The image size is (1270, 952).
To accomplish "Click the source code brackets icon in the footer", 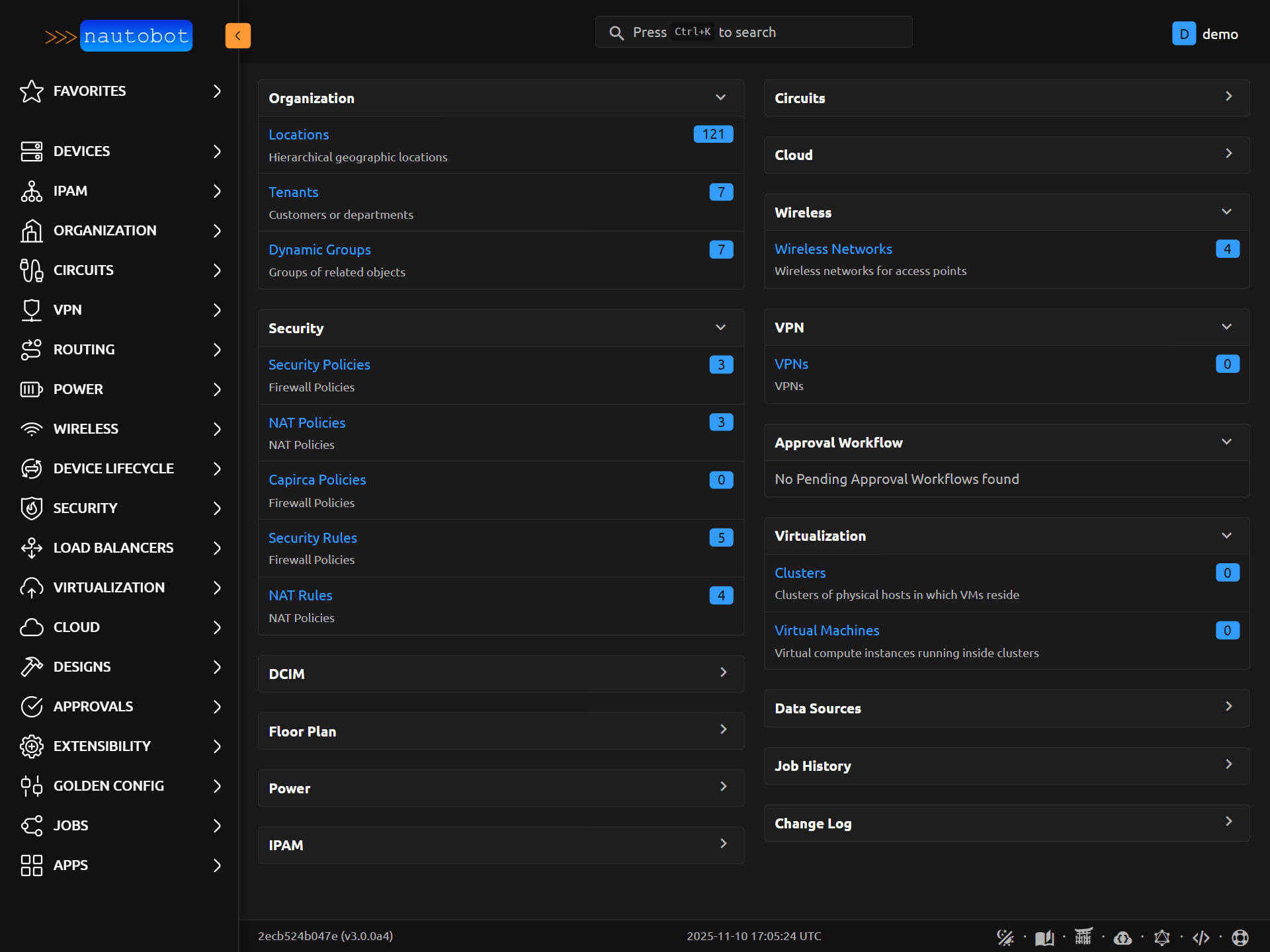I will pos(1201,937).
